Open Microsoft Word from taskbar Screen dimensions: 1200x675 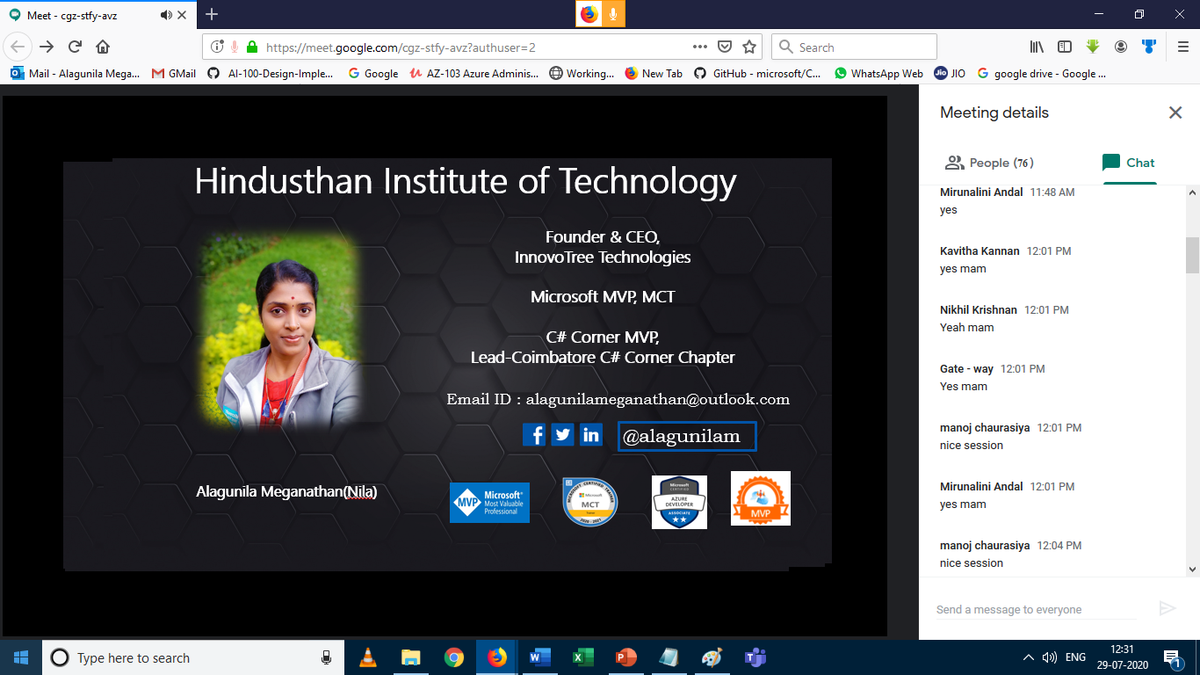coord(540,657)
